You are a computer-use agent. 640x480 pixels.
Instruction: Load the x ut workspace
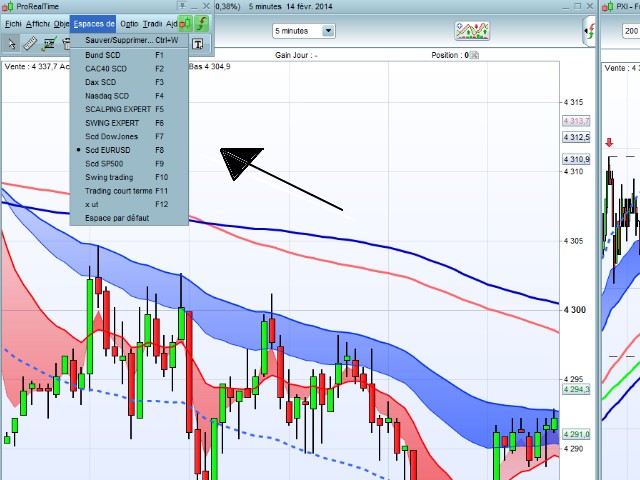(x=129, y=204)
